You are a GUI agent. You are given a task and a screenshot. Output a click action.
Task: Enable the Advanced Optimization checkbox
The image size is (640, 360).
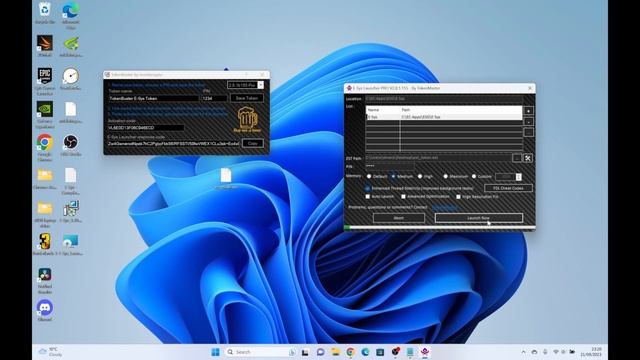[404, 196]
